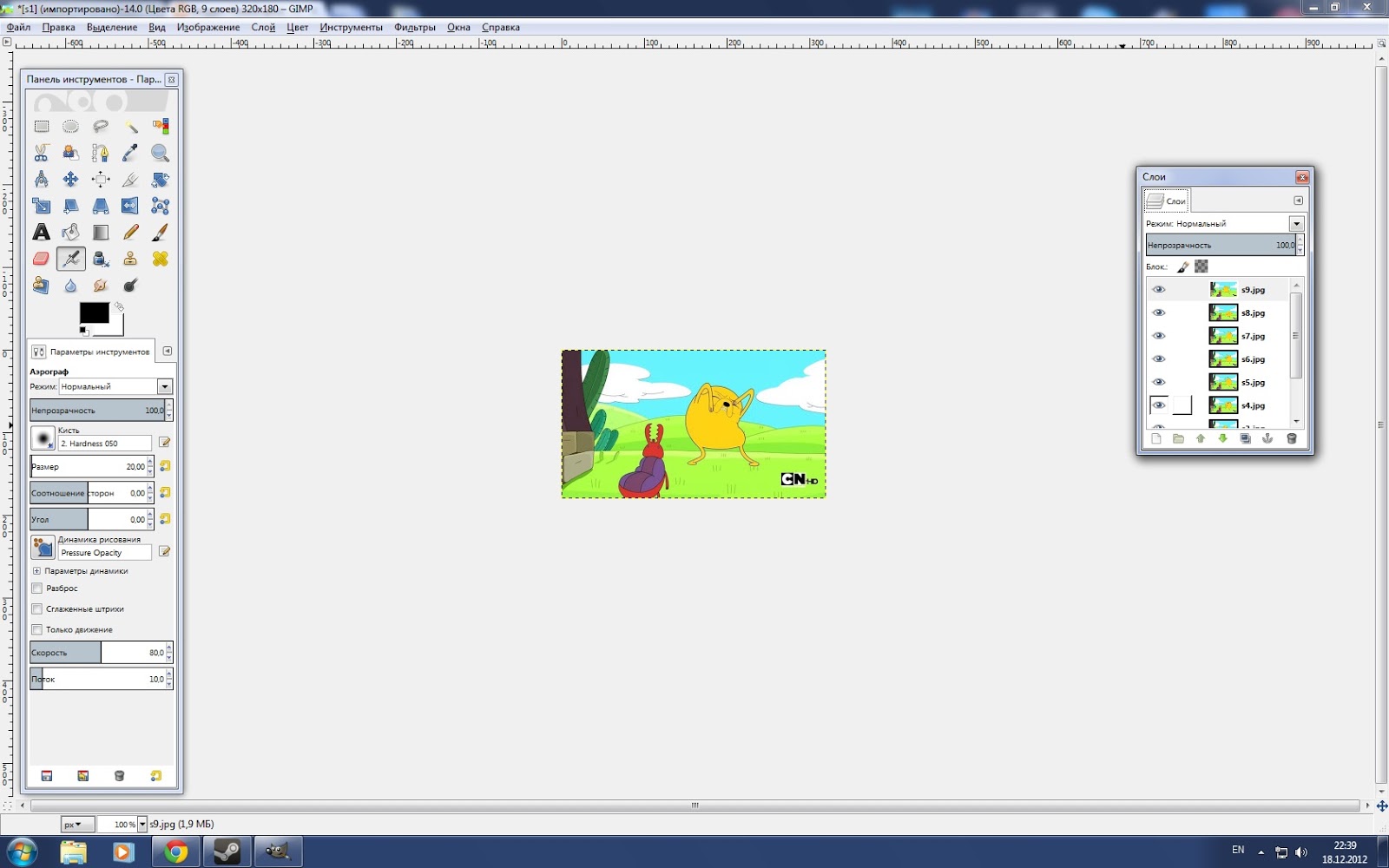
Task: Duplicate the layer in Слои panel
Action: (x=1245, y=438)
